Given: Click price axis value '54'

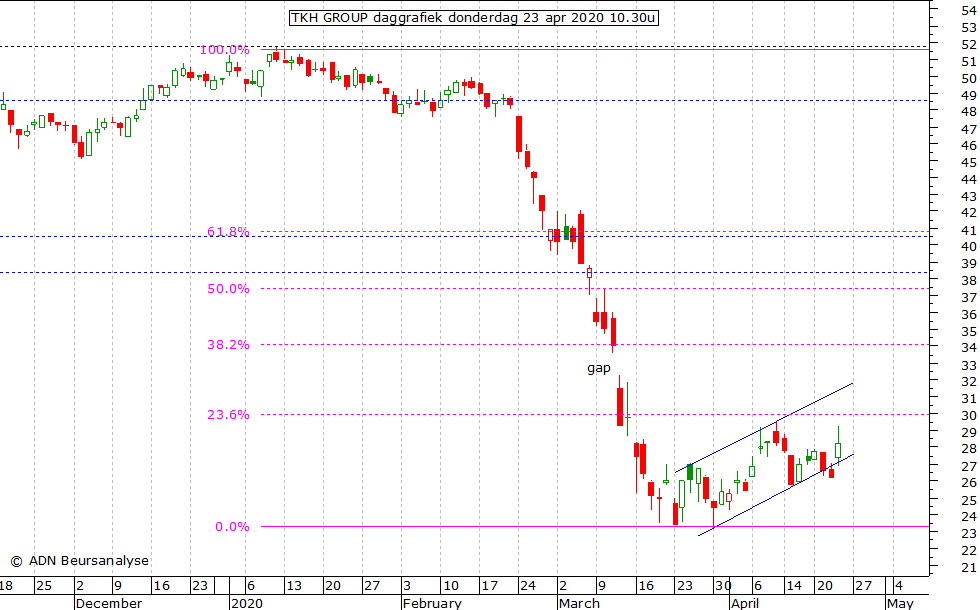Looking at the screenshot, I should [969, 11].
